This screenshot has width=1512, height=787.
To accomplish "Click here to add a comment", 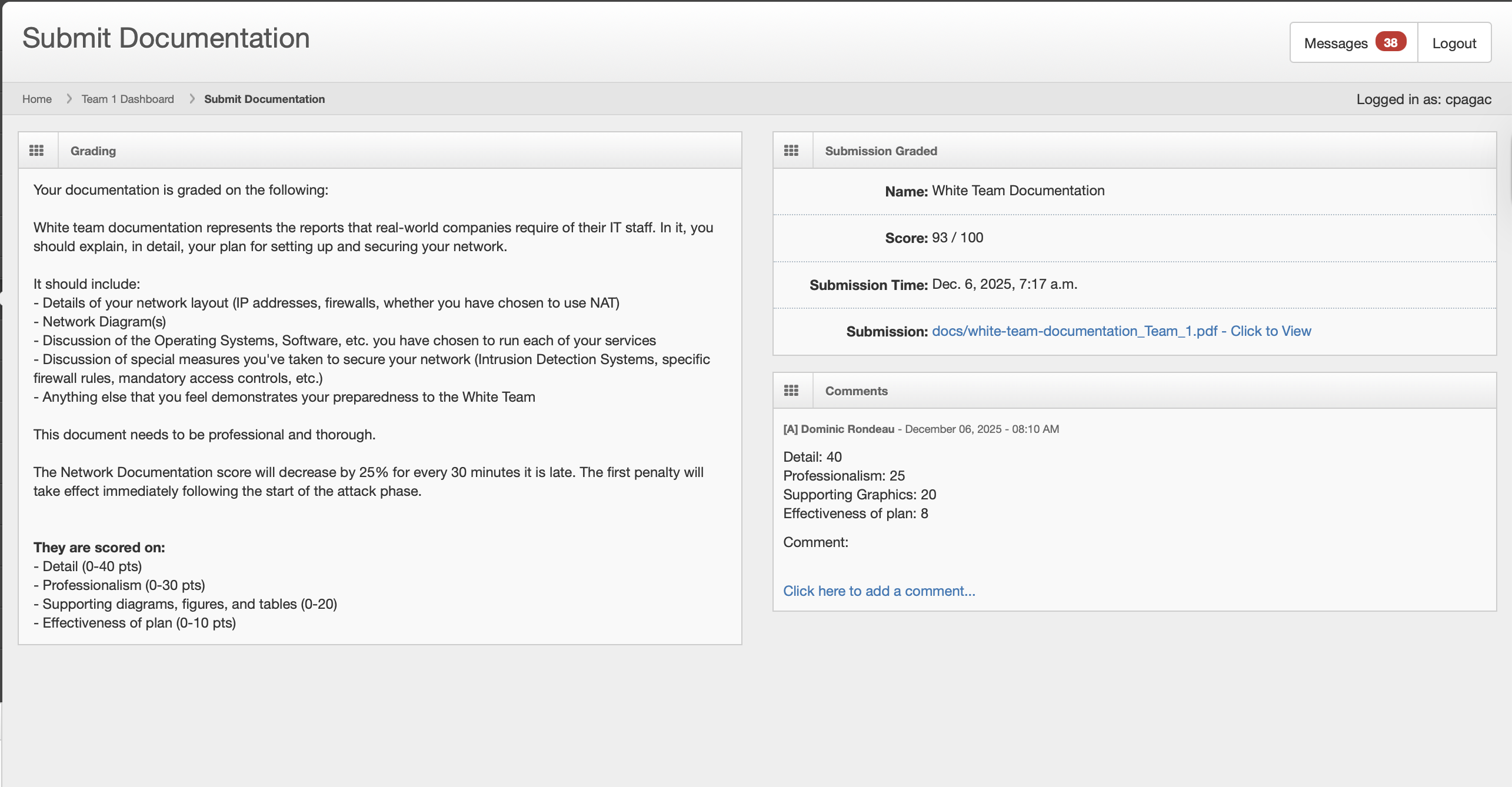I will pyautogui.click(x=879, y=591).
